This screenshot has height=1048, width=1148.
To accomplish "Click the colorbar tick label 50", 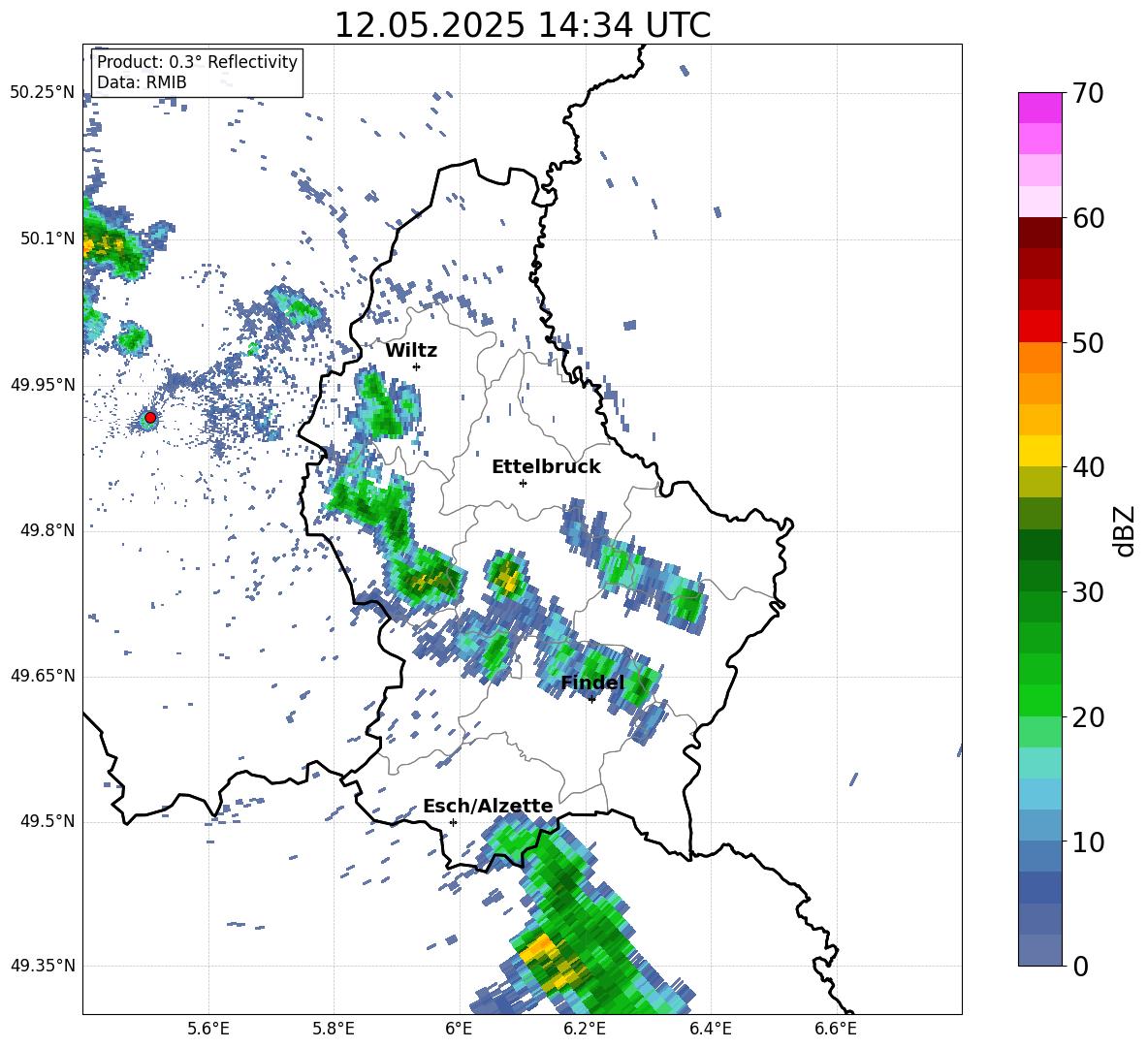I will pos(1088,342).
